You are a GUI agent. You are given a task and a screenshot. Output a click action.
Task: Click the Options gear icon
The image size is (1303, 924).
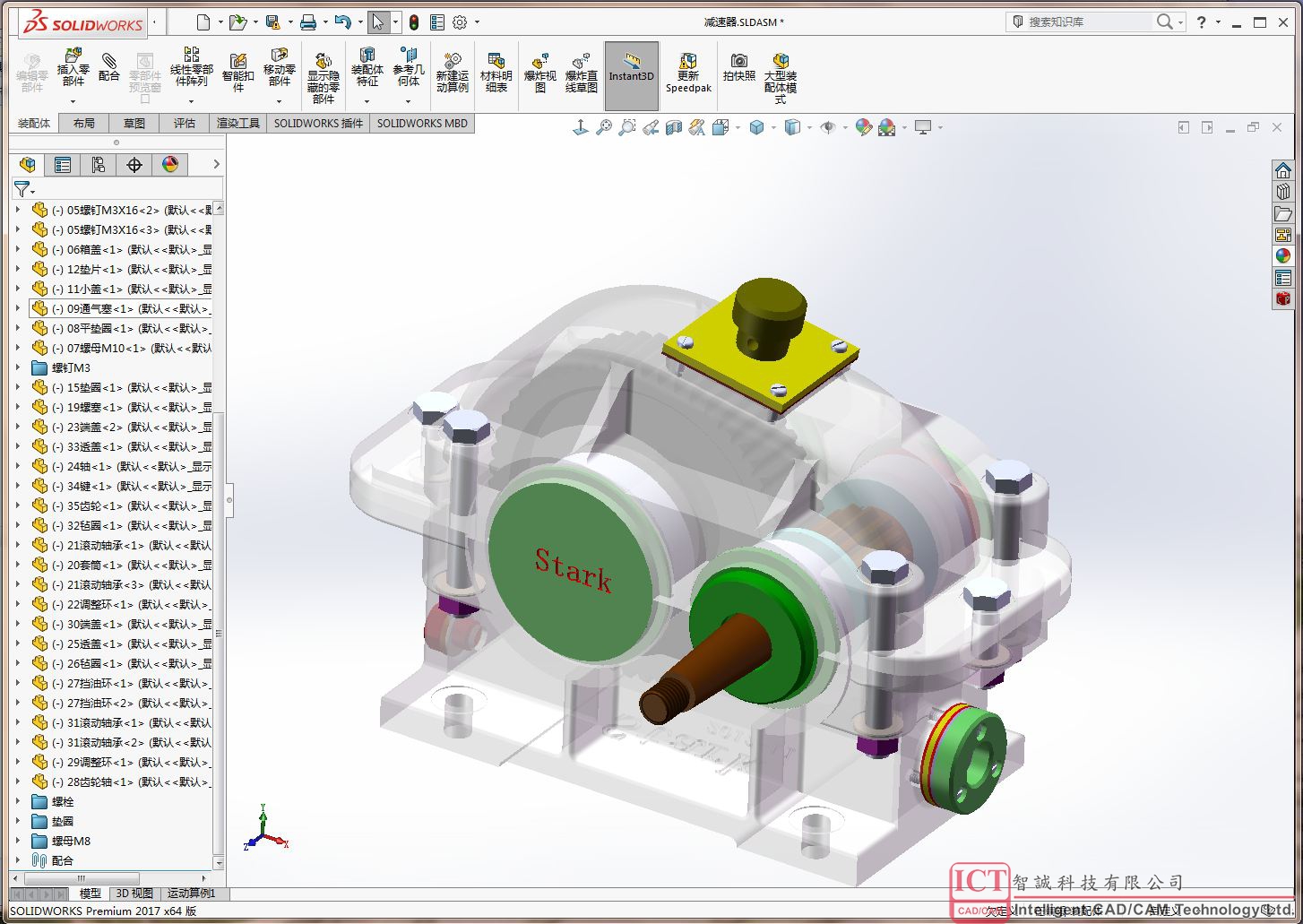click(x=460, y=22)
